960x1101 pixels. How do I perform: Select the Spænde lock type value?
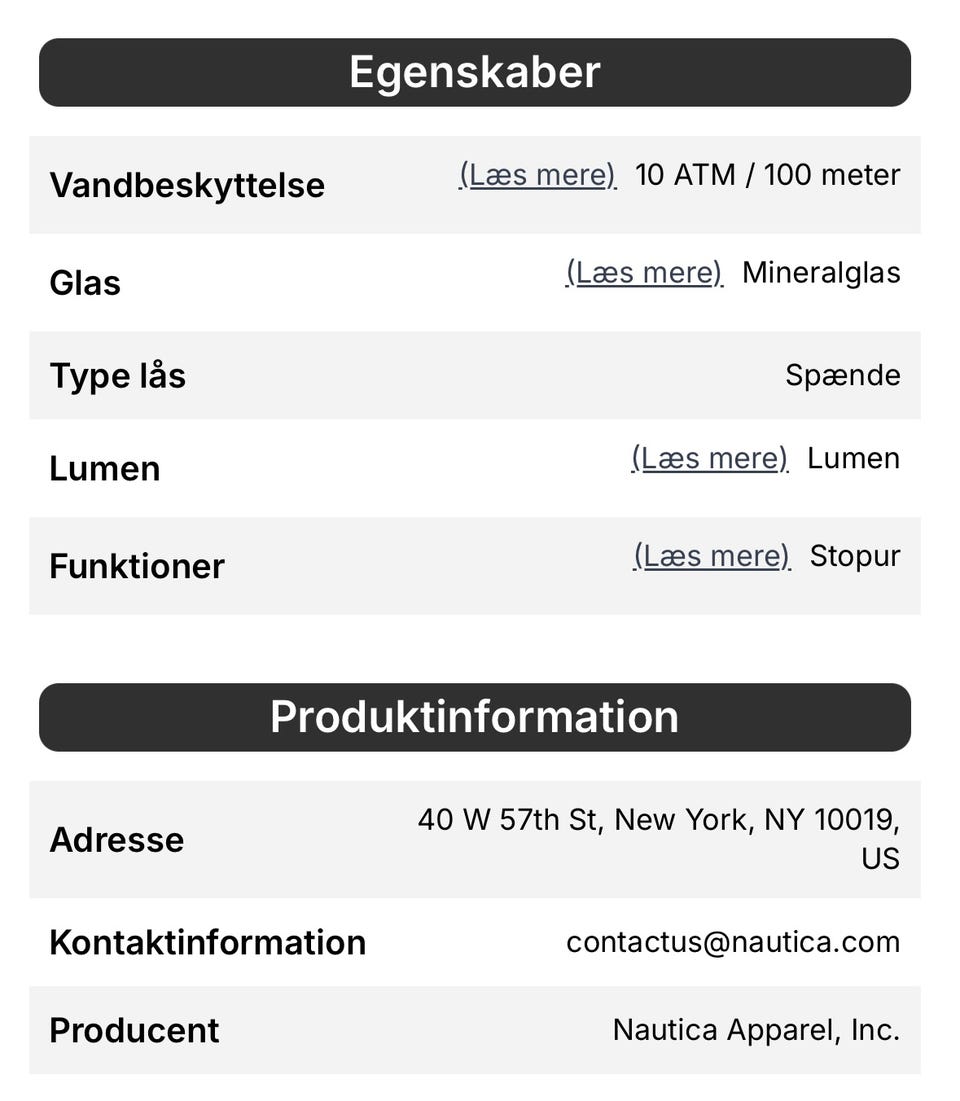click(843, 376)
